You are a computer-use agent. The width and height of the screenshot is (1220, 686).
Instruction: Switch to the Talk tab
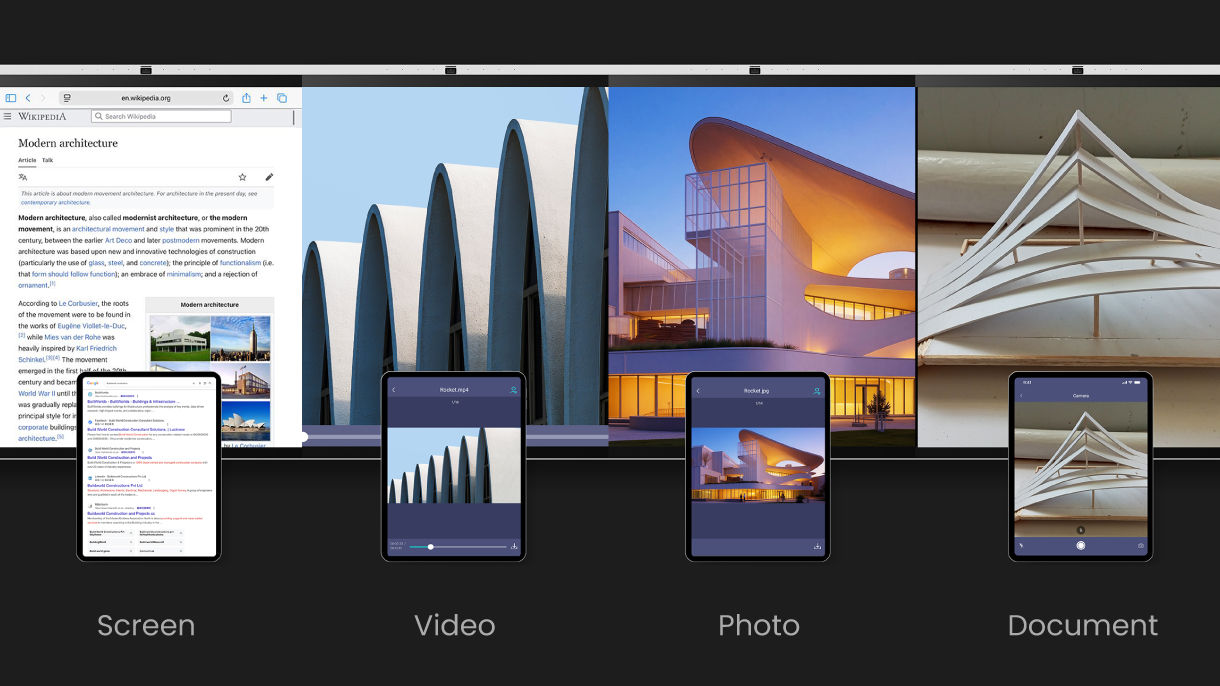(47, 160)
